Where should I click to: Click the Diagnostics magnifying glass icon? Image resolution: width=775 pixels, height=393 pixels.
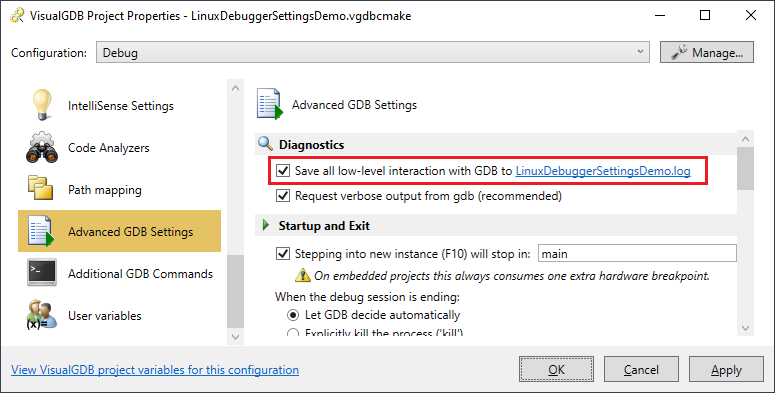tap(265, 144)
